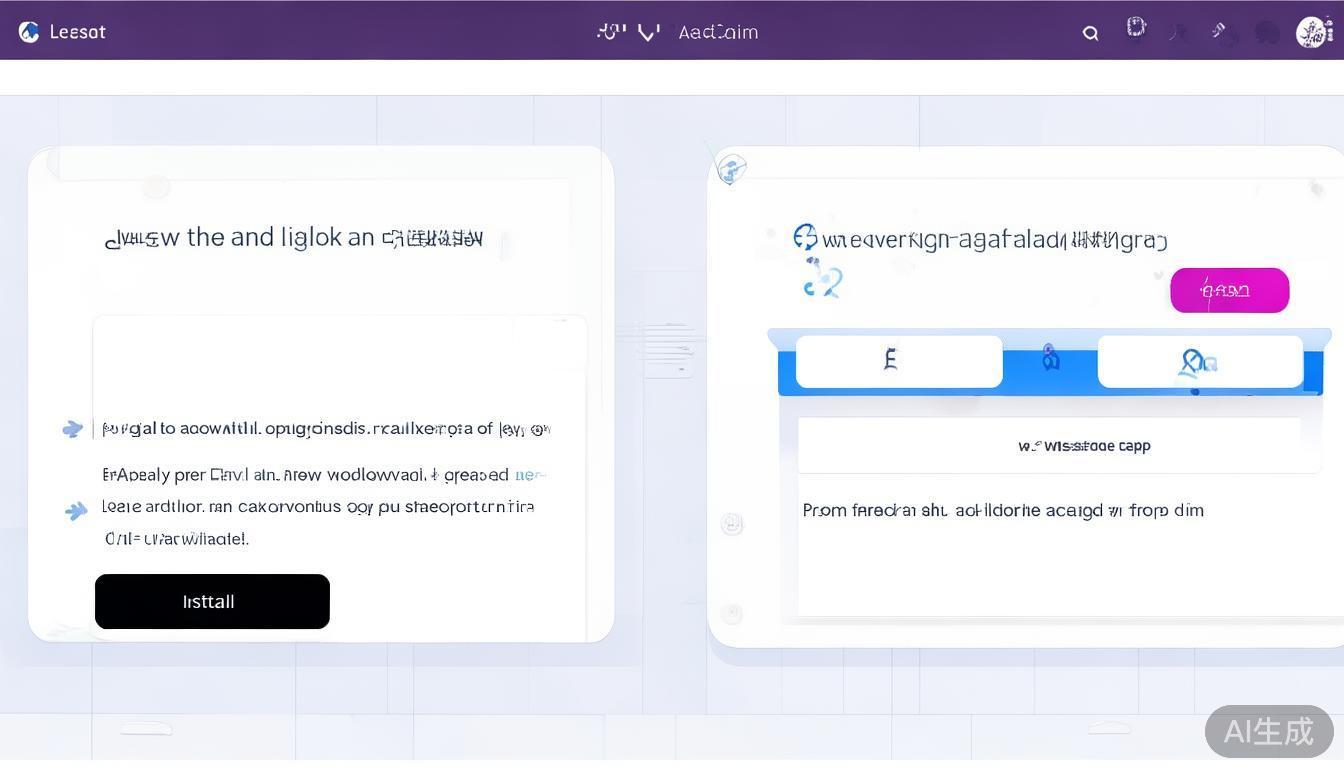Click the Leesot logo icon in header

pyautogui.click(x=29, y=32)
